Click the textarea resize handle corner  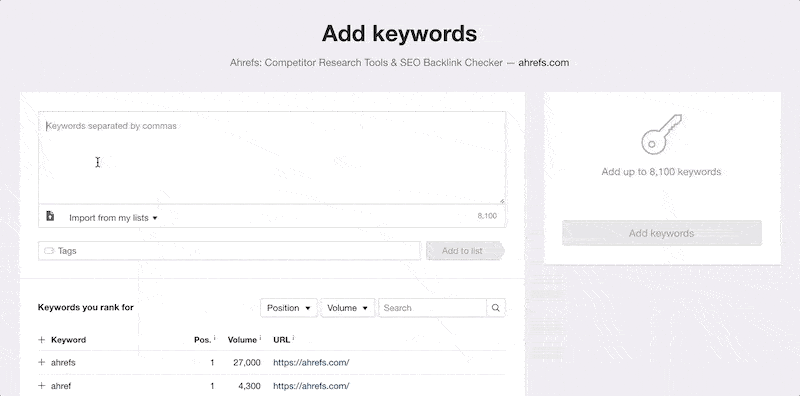pos(502,201)
